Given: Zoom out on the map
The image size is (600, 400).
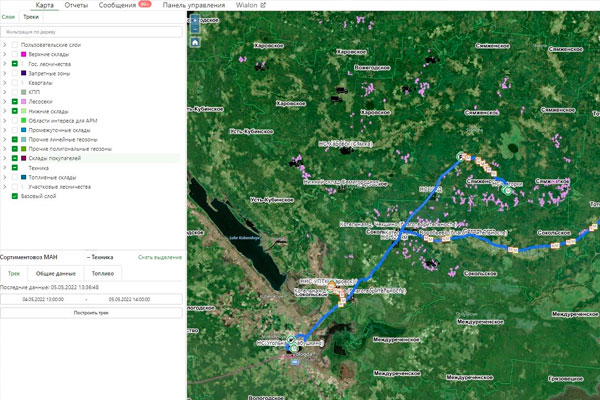Looking at the screenshot, I should [x=195, y=29].
